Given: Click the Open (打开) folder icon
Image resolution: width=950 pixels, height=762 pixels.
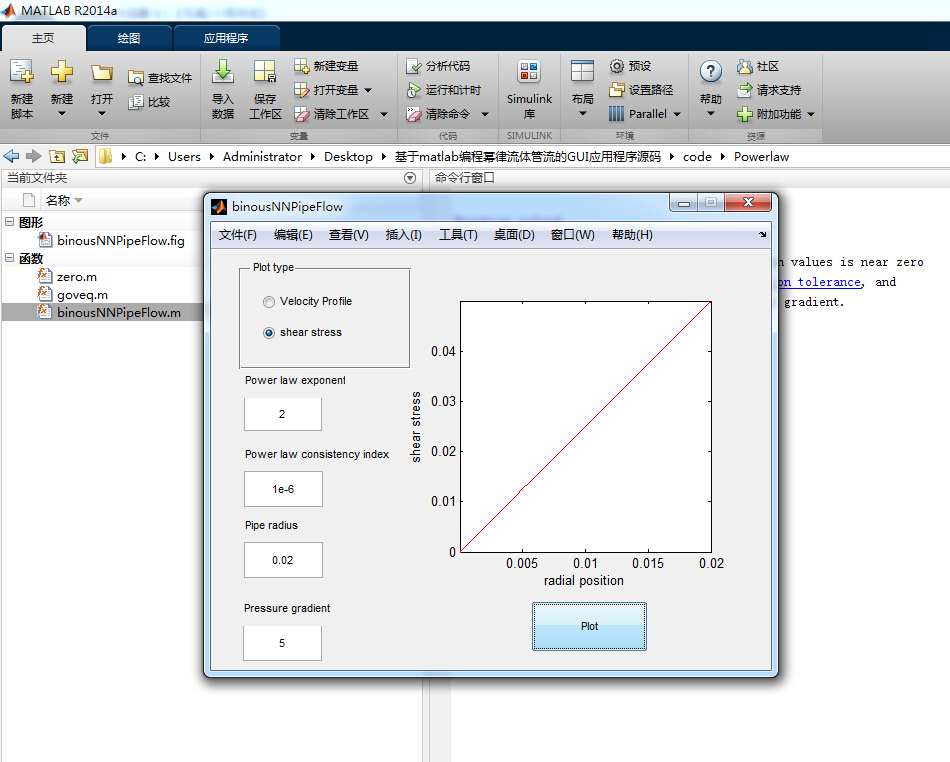Looking at the screenshot, I should pyautogui.click(x=102, y=73).
